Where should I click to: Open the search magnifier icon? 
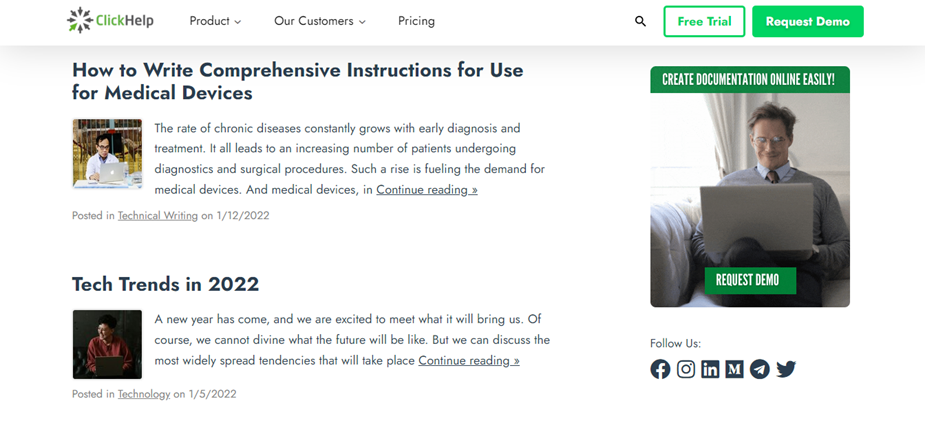pyautogui.click(x=641, y=21)
